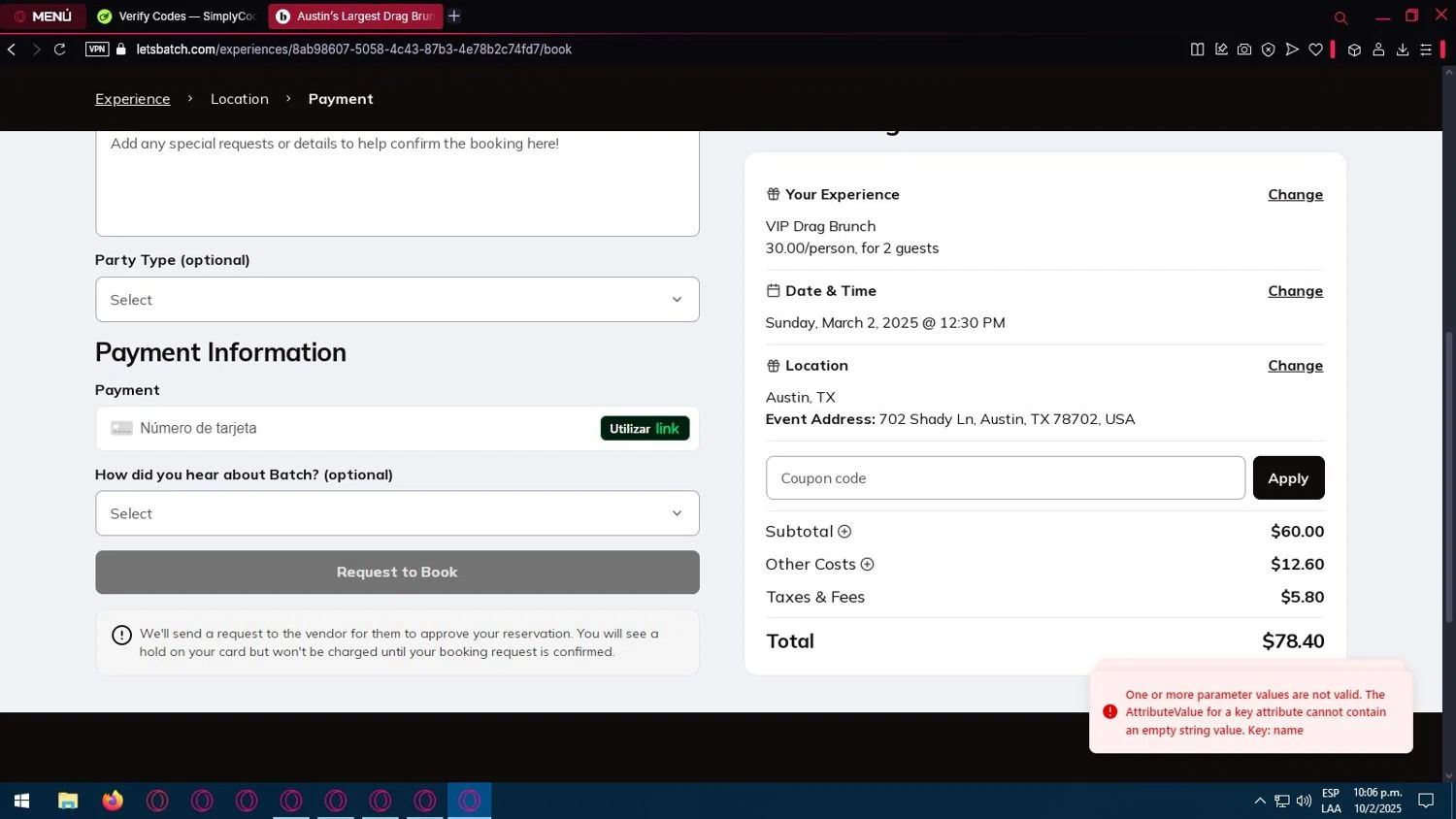Click the Date & Time calendar icon
Image resolution: width=1456 pixels, height=819 pixels.
tap(774, 291)
